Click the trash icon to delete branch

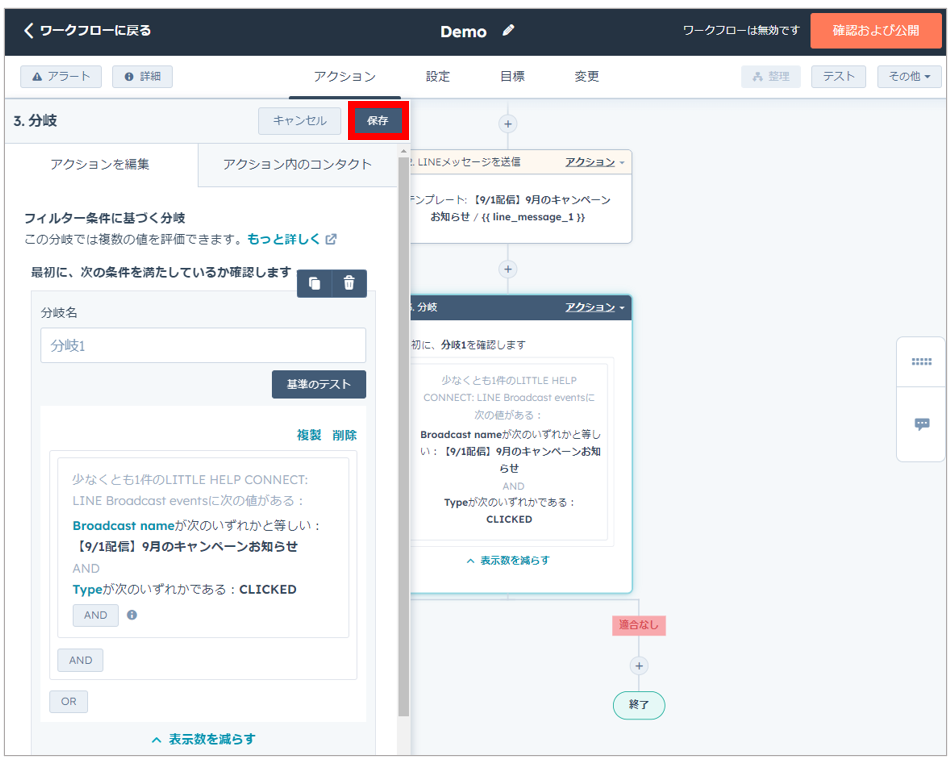pos(349,284)
